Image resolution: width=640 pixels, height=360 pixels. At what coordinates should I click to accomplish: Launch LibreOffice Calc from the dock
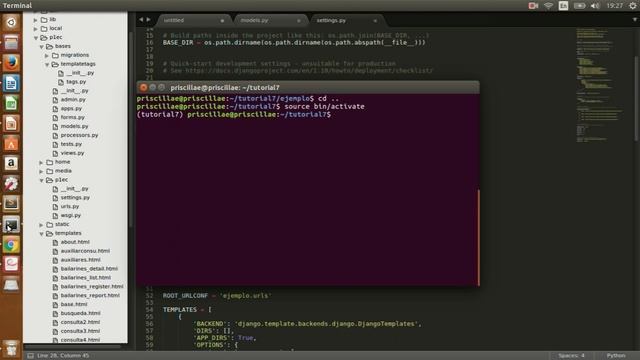[11, 103]
